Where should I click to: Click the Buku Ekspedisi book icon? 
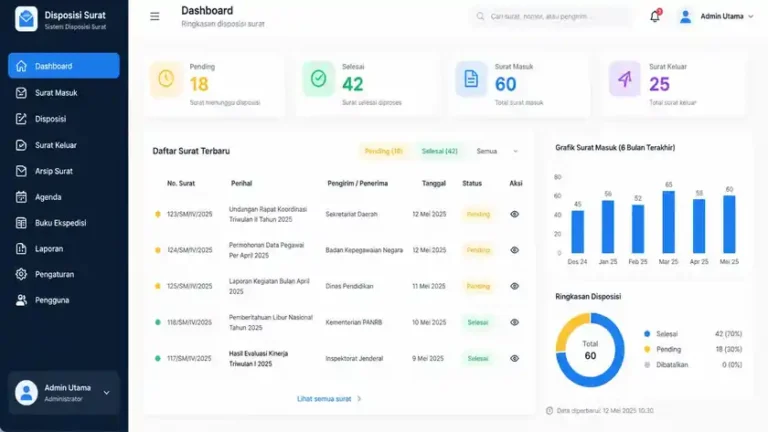[21, 223]
